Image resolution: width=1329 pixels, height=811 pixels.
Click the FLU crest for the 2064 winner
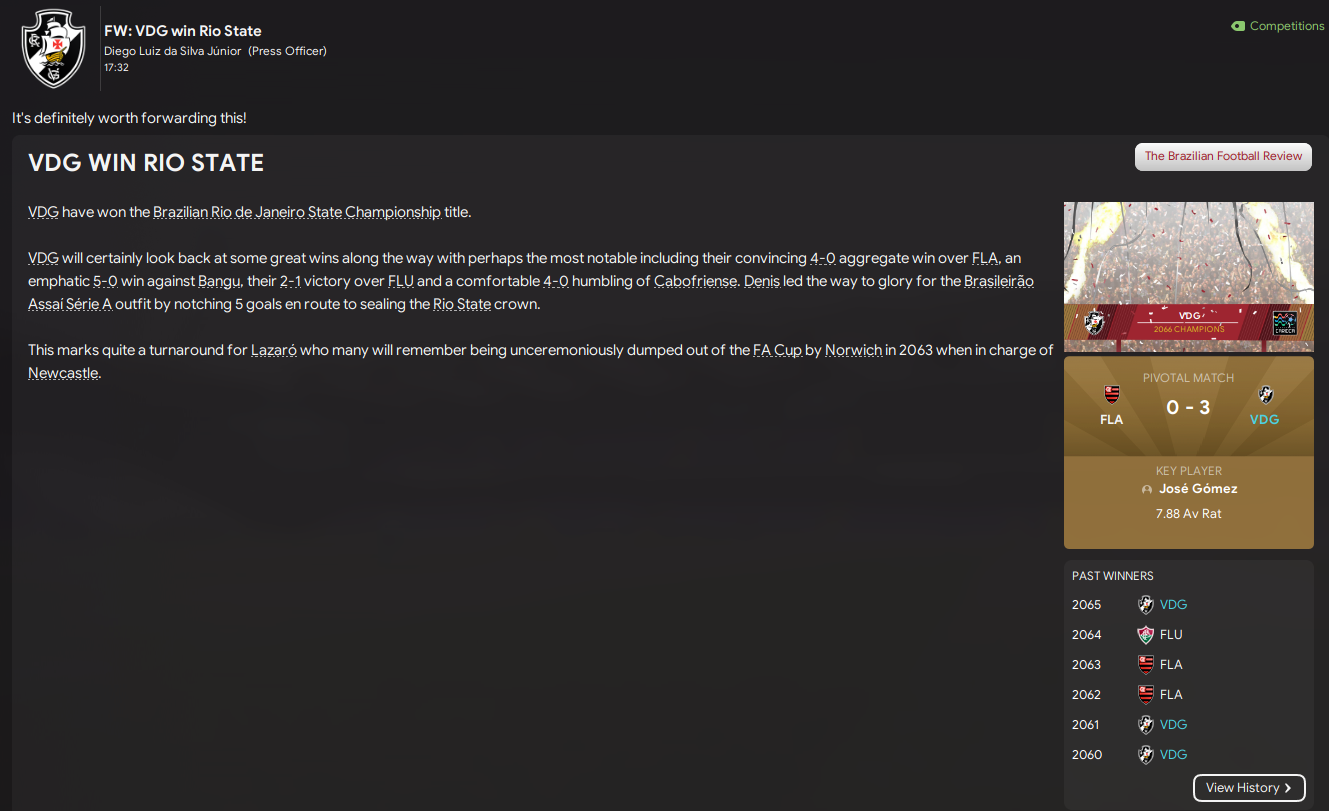coord(1146,634)
